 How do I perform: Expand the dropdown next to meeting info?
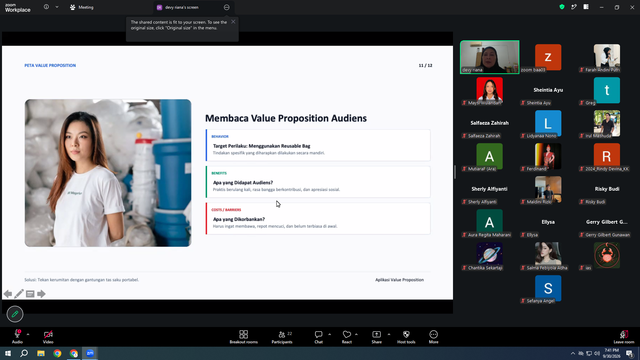coord(57,7)
